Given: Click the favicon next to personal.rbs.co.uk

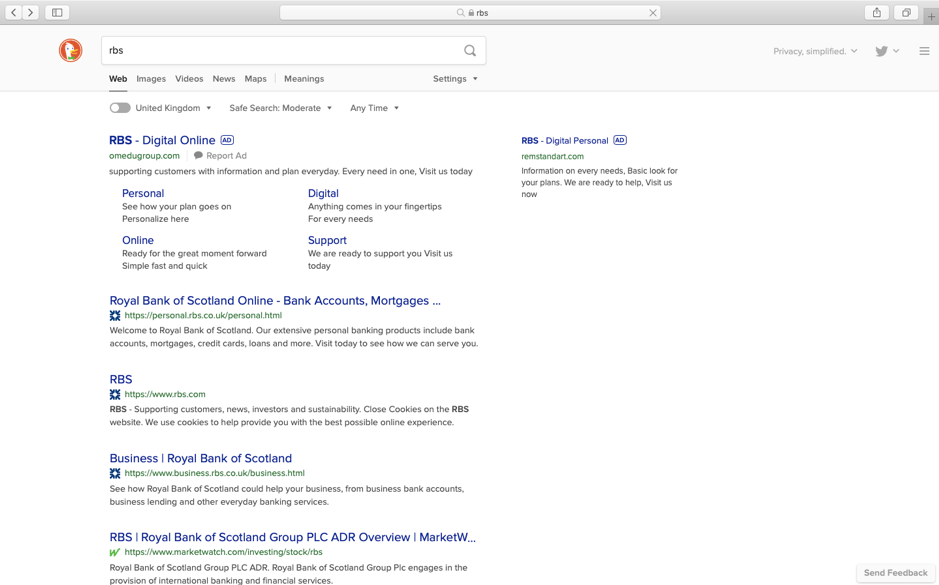Looking at the screenshot, I should tap(115, 316).
